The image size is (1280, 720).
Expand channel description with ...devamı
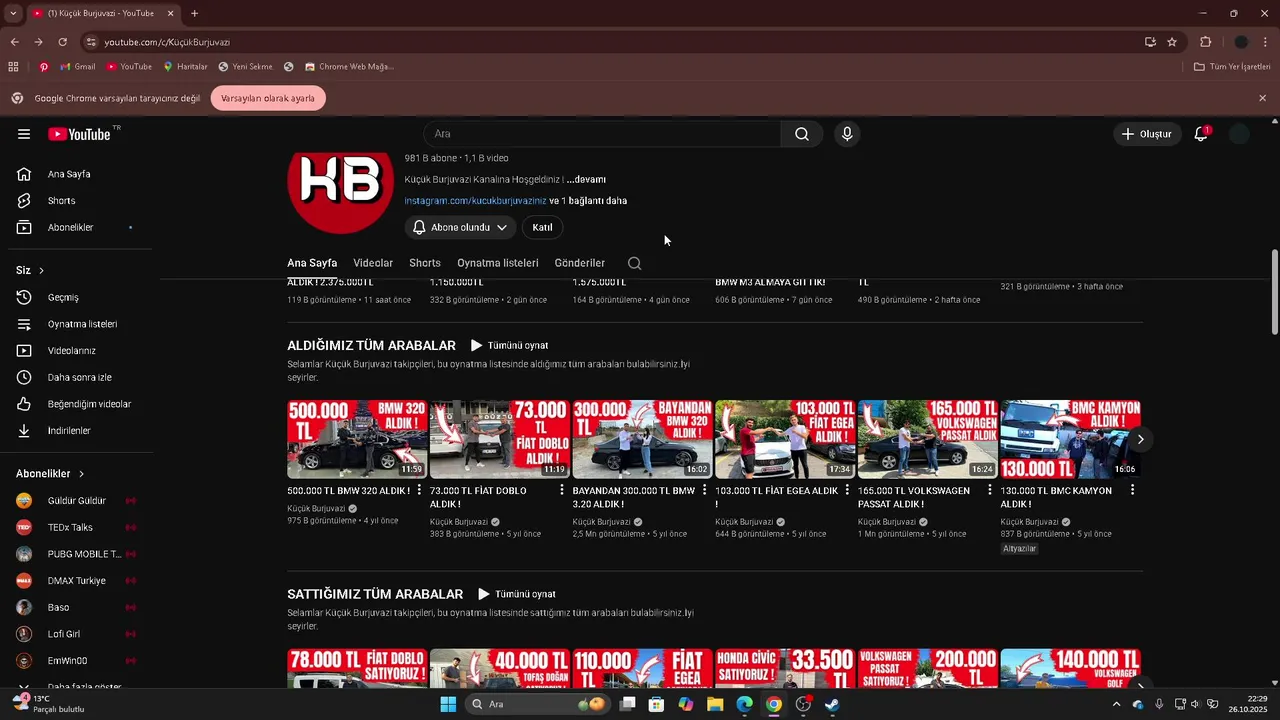(586, 180)
